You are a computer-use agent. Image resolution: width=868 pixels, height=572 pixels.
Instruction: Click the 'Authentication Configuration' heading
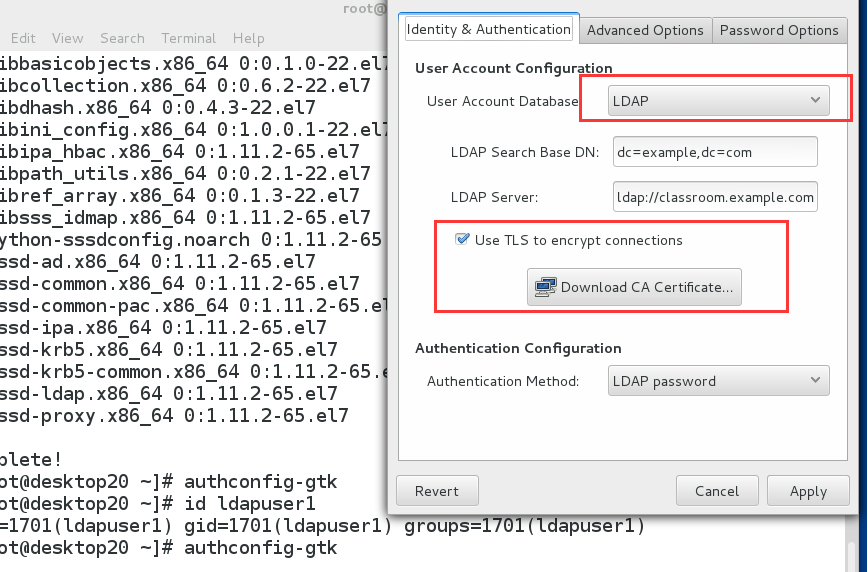click(518, 348)
